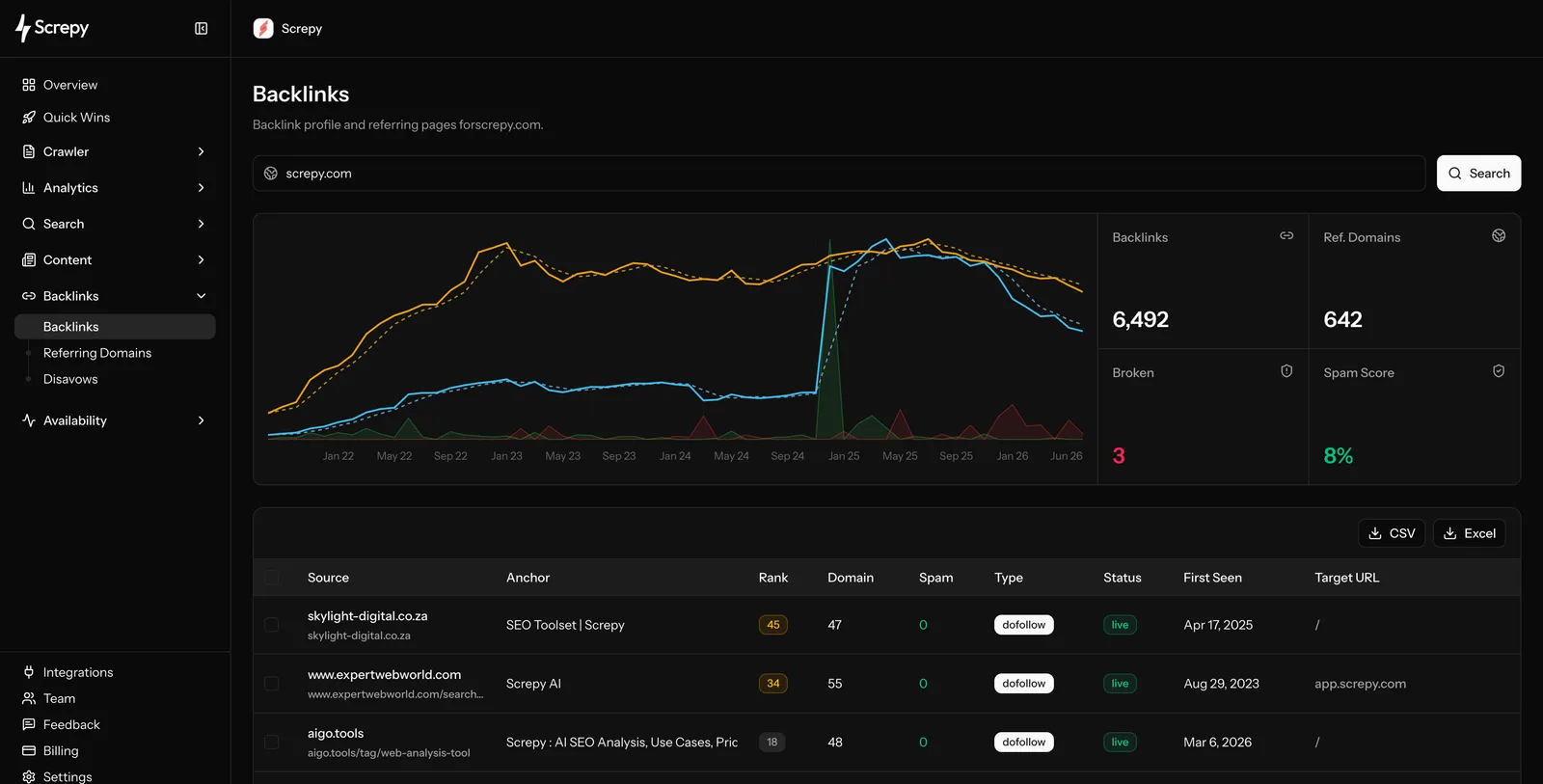The width and height of the screenshot is (1543, 784).
Task: Click the Settings gear icon
Action: pyautogui.click(x=29, y=776)
